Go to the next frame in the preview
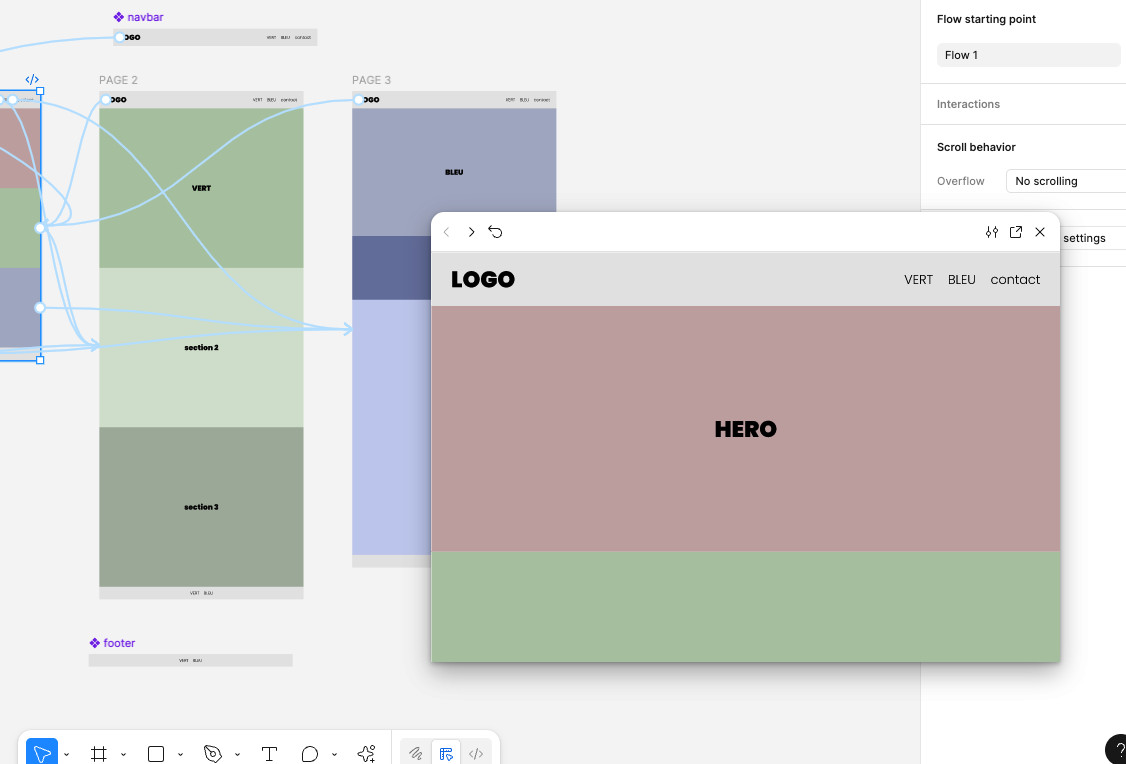 tap(471, 232)
